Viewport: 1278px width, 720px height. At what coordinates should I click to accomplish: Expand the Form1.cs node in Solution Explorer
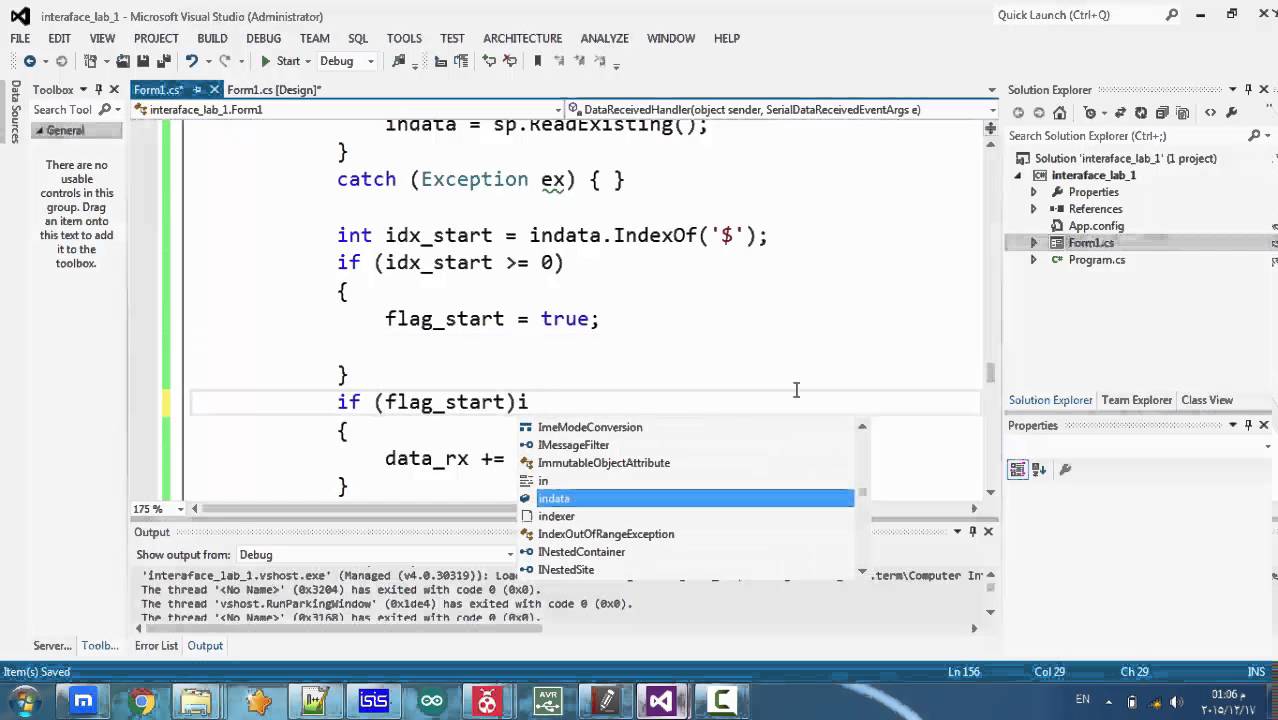coord(1034,243)
